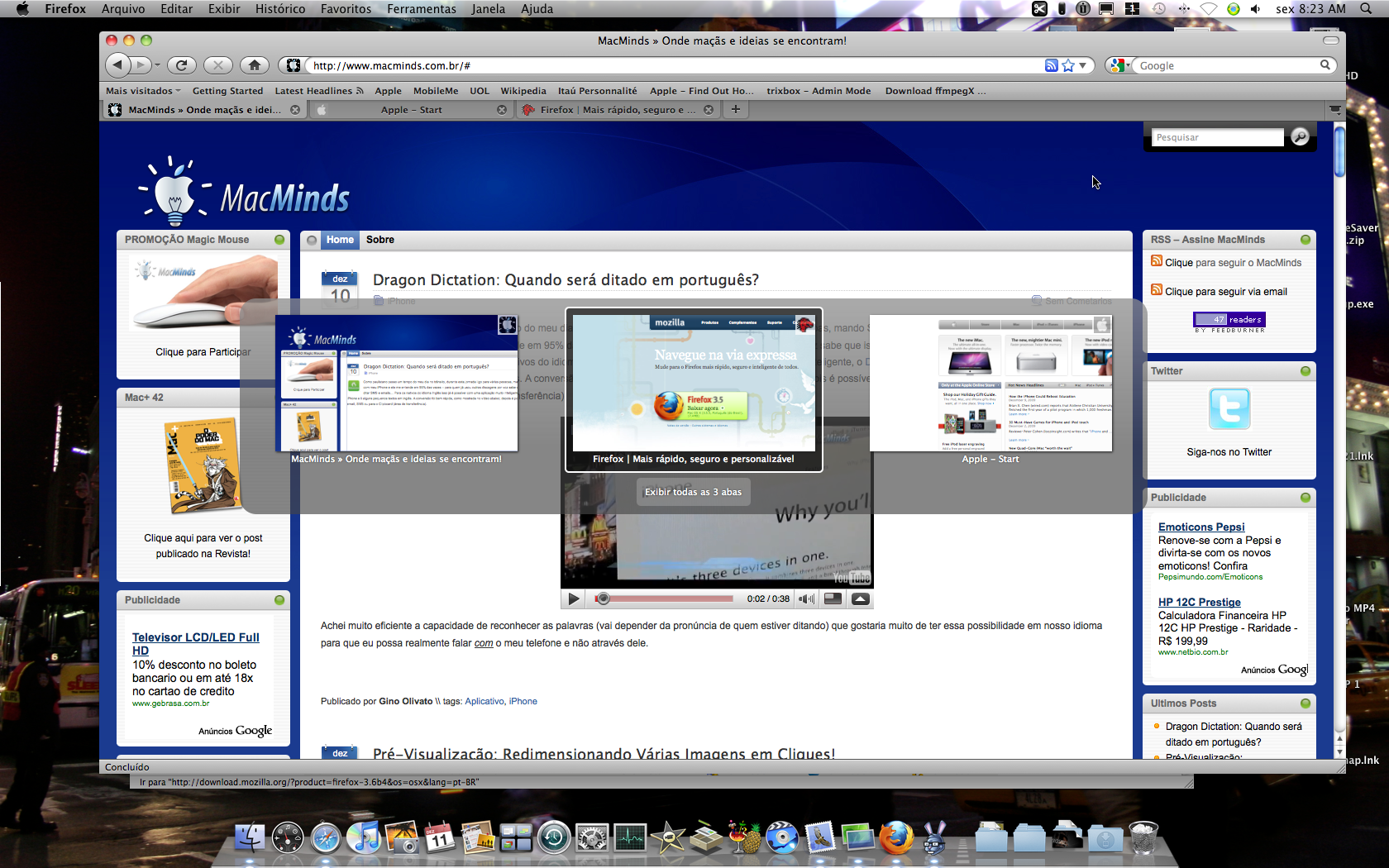The width and height of the screenshot is (1389, 868).
Task: Toggle right Publicidade panel green button
Action: point(1305,498)
